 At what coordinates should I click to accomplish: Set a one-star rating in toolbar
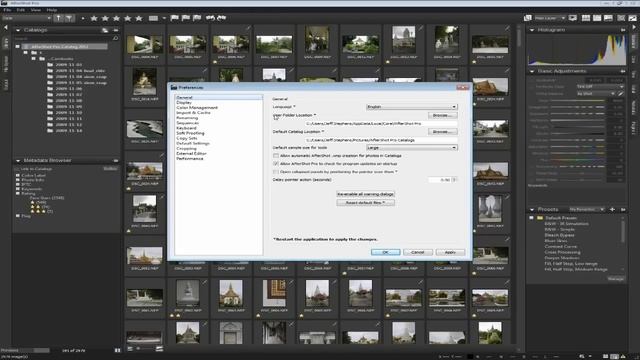coord(94,18)
